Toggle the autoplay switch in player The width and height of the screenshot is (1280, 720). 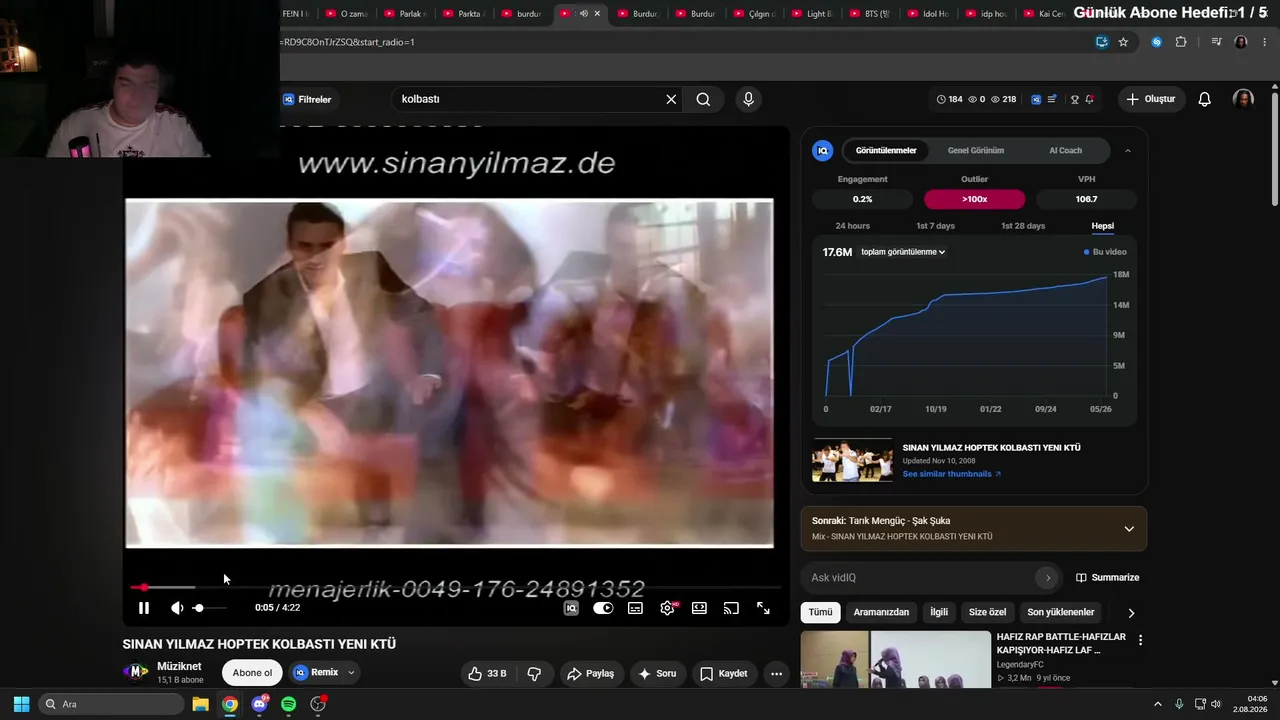[x=603, y=608]
